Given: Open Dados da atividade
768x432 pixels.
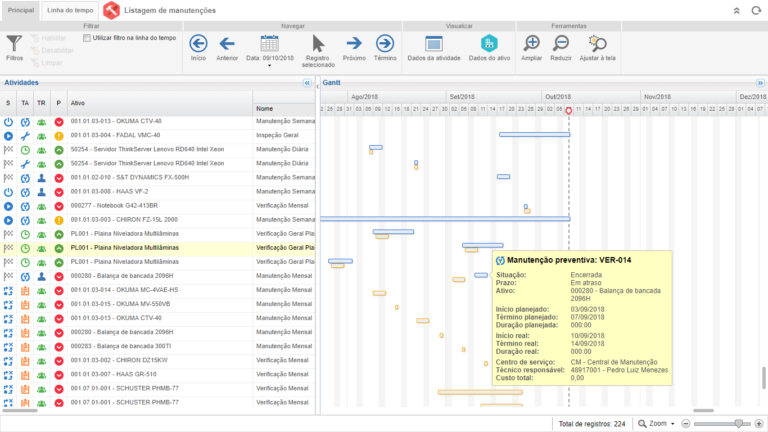Looking at the screenshot, I should tap(434, 47).
